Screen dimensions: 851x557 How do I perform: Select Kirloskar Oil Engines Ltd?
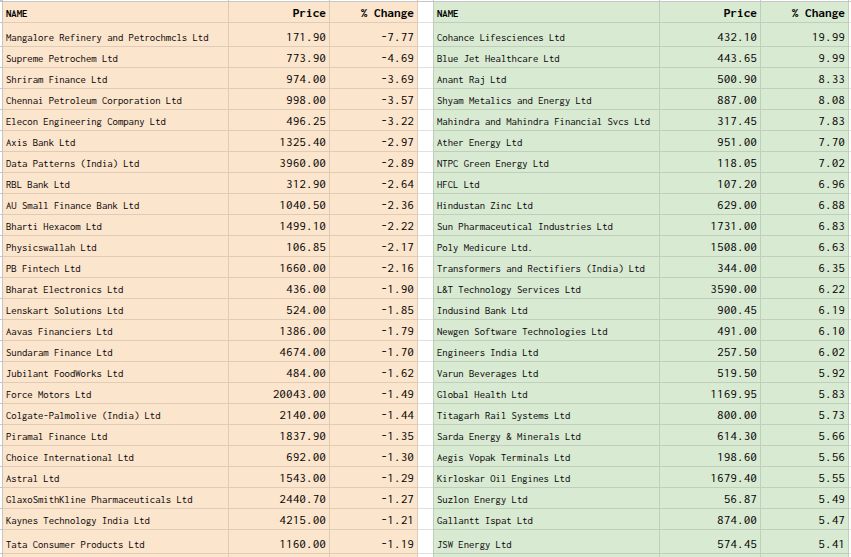503,479
